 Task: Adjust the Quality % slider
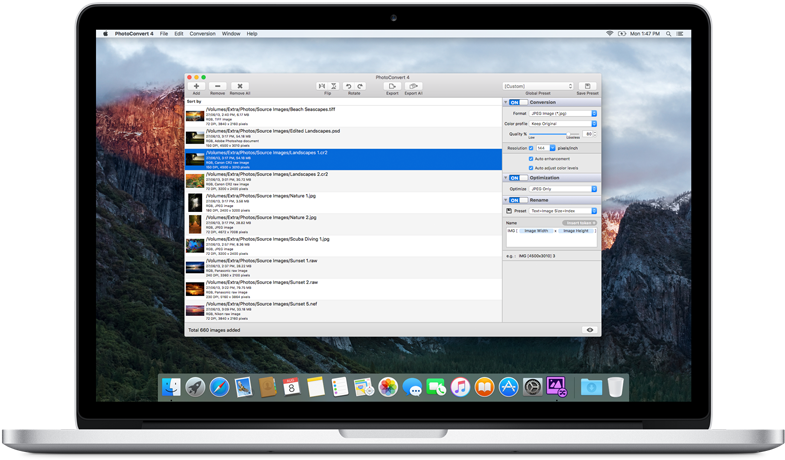(x=554, y=134)
